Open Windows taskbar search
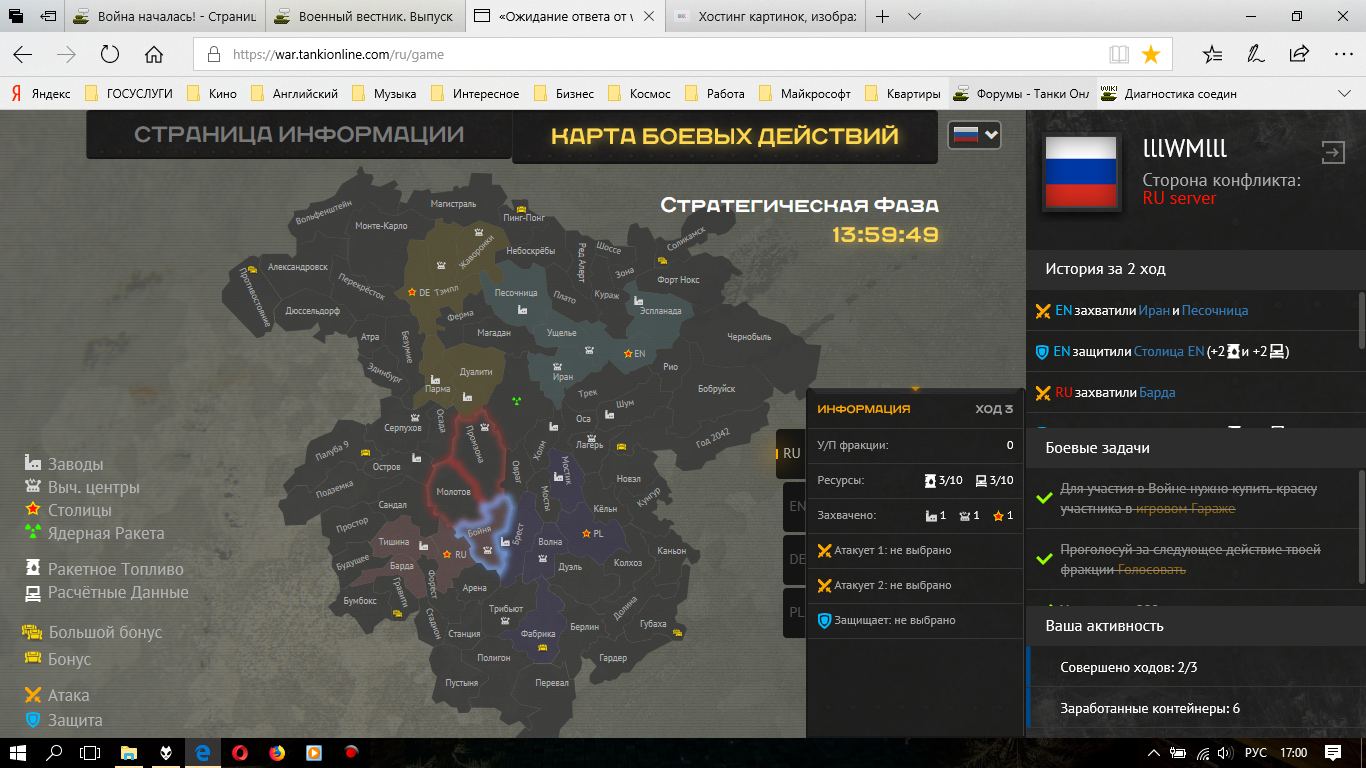 [x=54, y=752]
